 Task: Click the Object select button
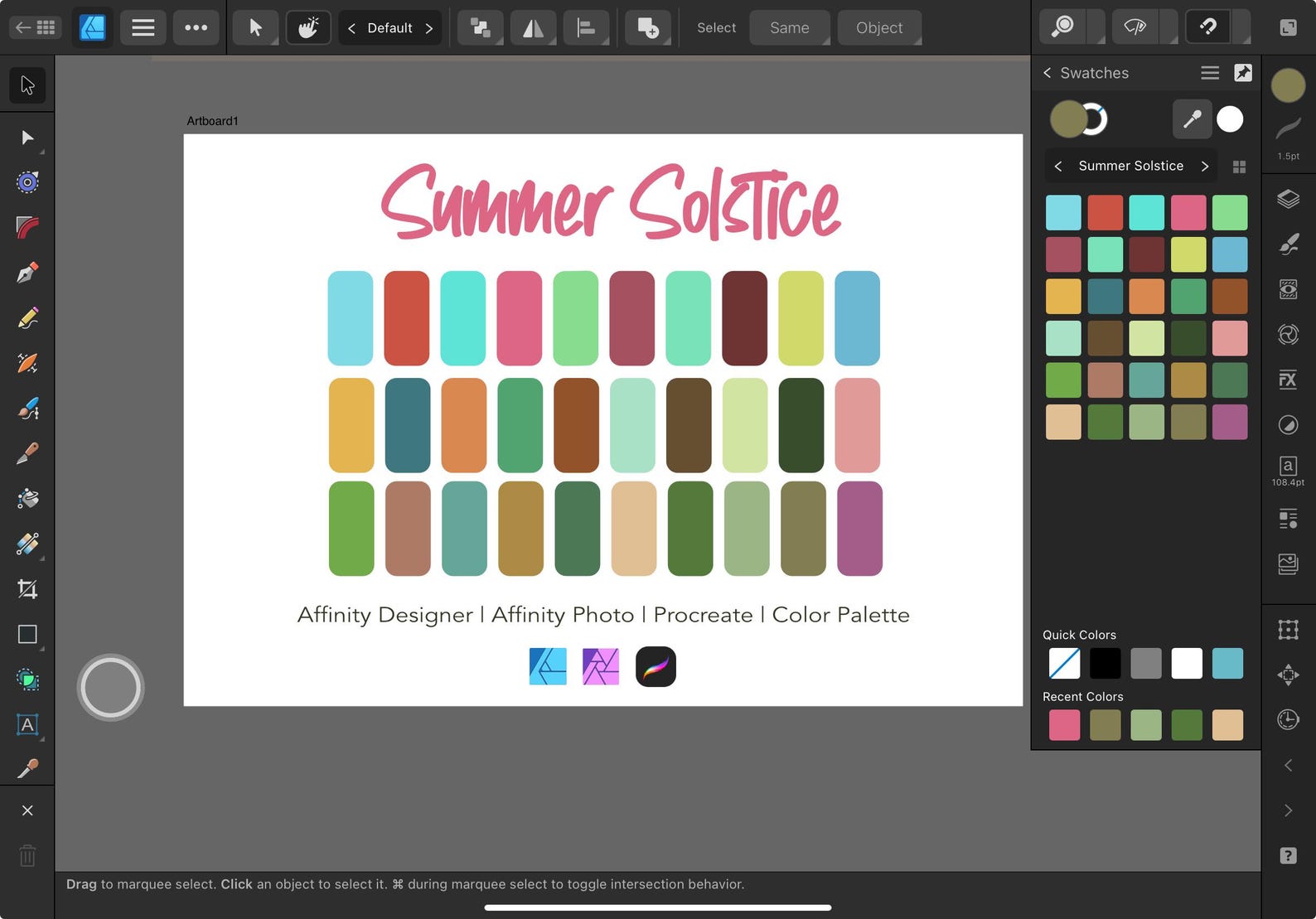point(879,27)
